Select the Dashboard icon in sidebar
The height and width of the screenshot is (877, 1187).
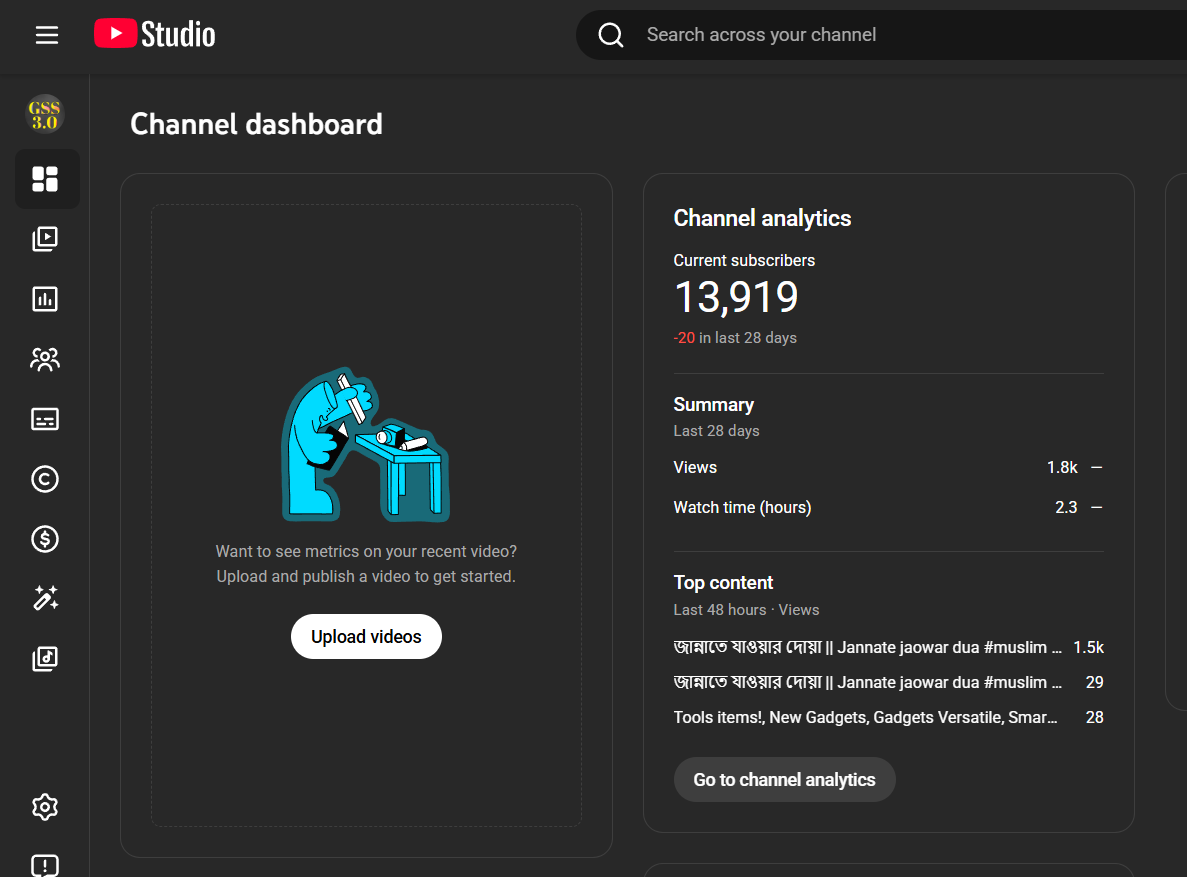[46, 179]
